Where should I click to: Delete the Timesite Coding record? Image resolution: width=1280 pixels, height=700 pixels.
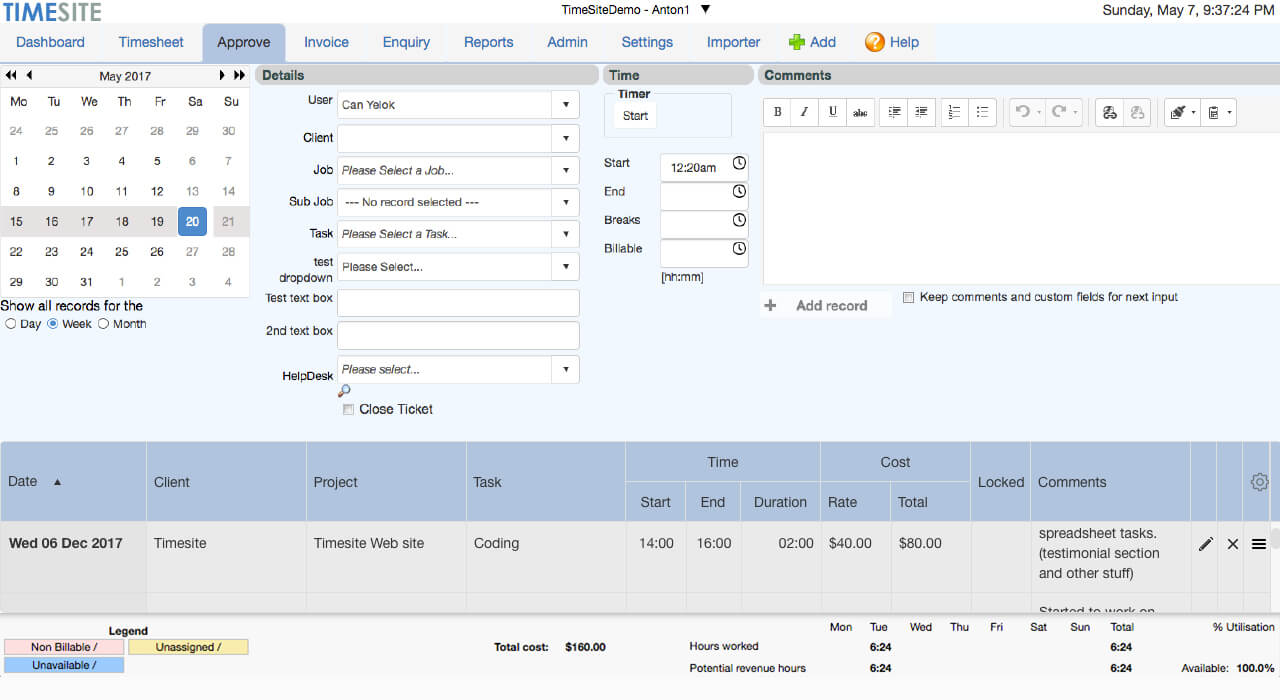click(x=1232, y=544)
